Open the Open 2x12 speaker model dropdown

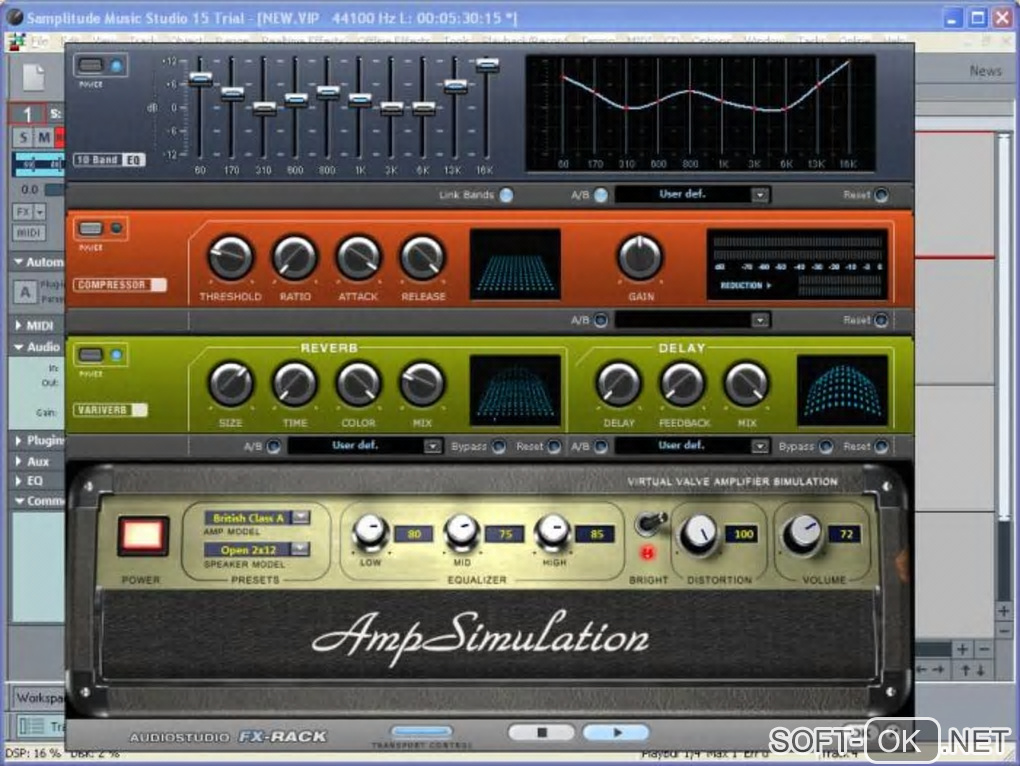(x=300, y=549)
